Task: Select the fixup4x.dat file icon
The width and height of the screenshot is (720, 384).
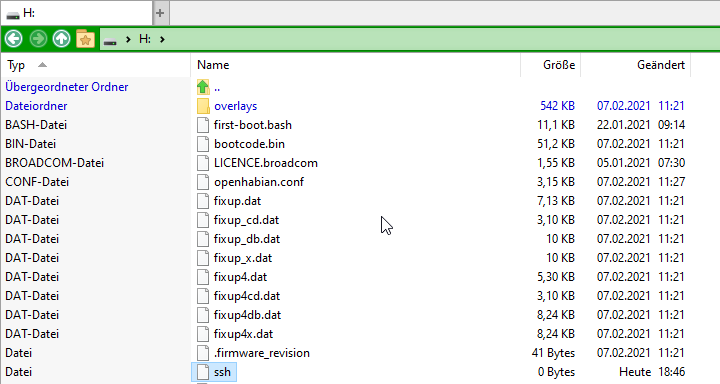Action: coord(203,334)
